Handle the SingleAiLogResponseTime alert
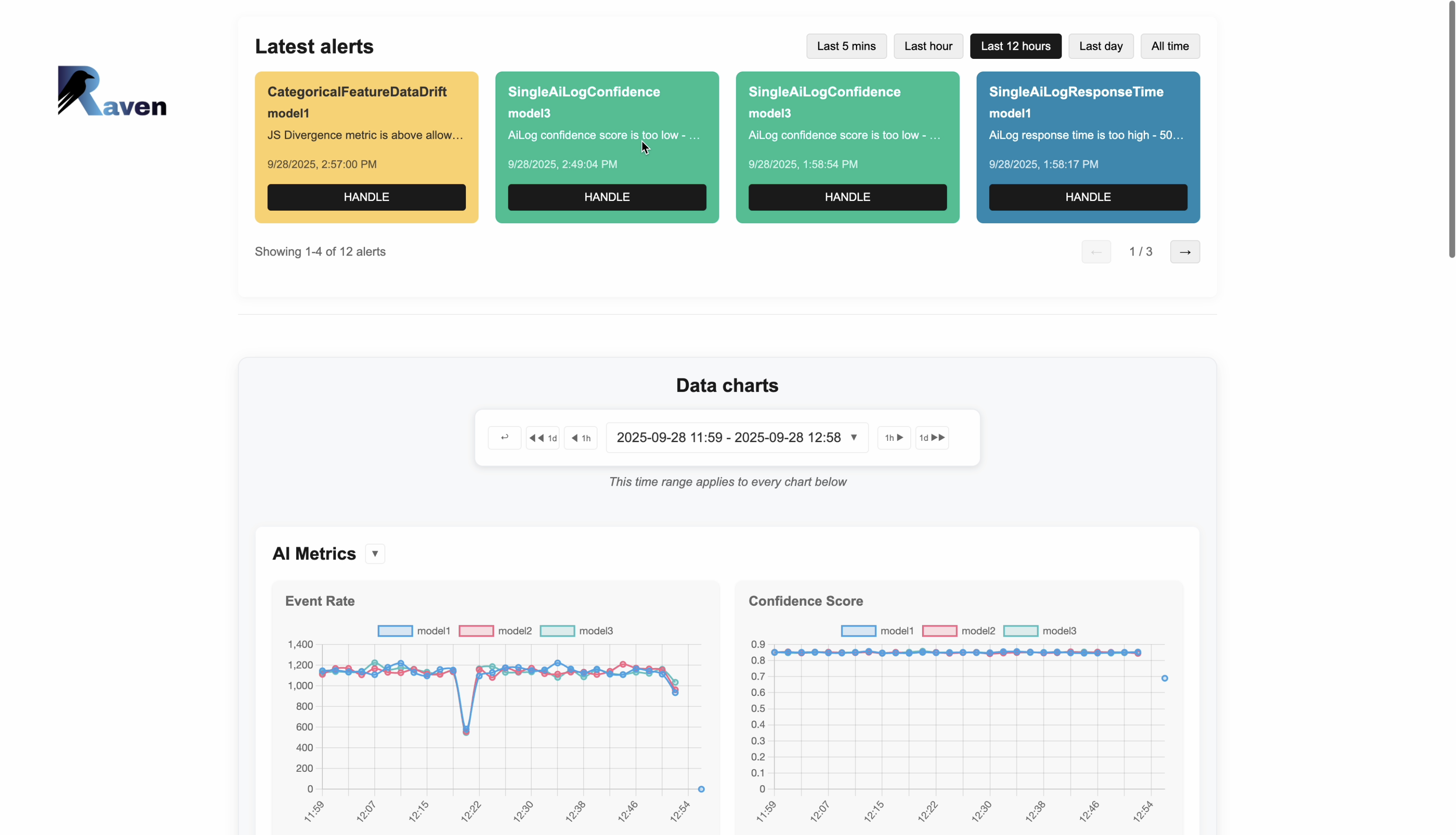The height and width of the screenshot is (835, 1456). tap(1088, 197)
